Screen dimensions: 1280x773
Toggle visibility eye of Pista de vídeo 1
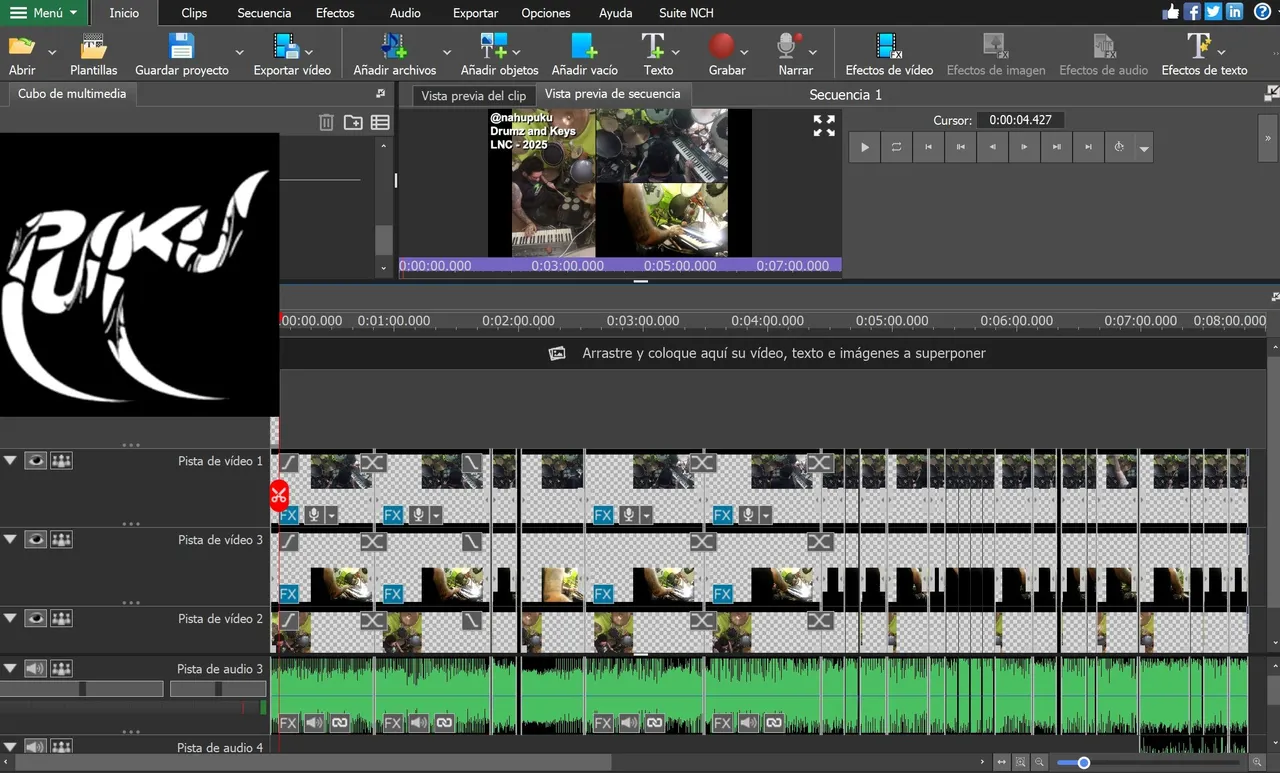pos(36,461)
